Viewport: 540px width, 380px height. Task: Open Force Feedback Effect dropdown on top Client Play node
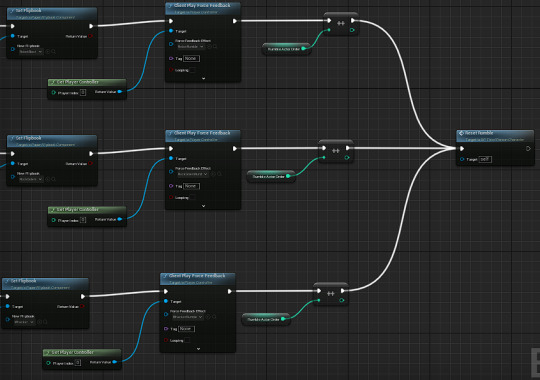coord(191,47)
